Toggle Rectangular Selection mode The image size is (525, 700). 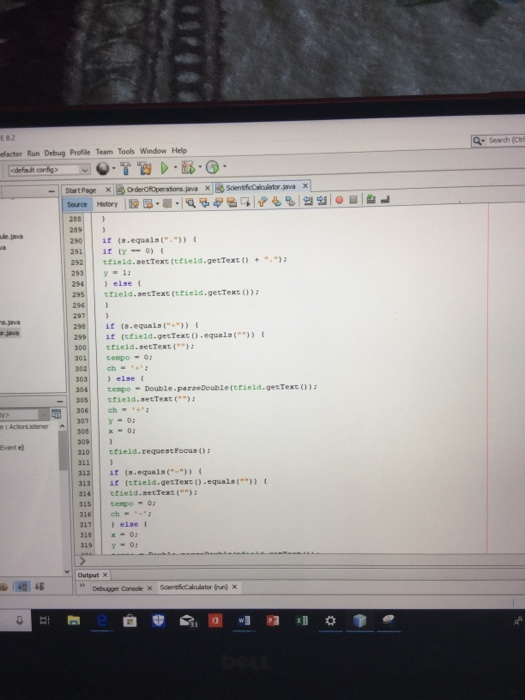[246, 202]
